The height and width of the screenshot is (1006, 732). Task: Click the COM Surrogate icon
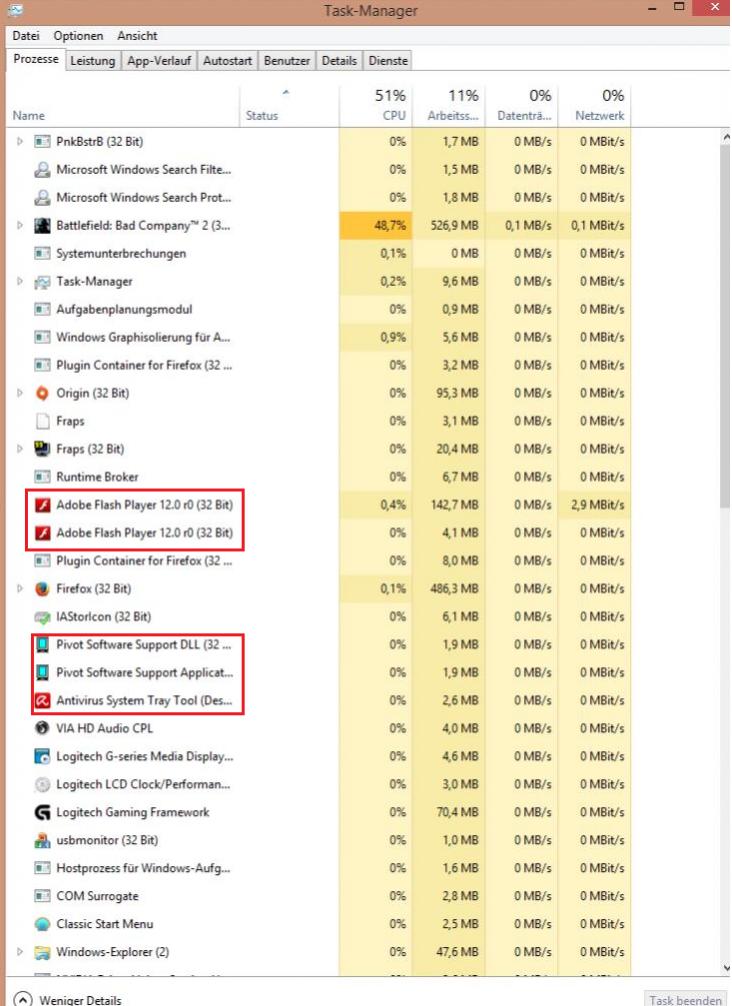[42, 896]
